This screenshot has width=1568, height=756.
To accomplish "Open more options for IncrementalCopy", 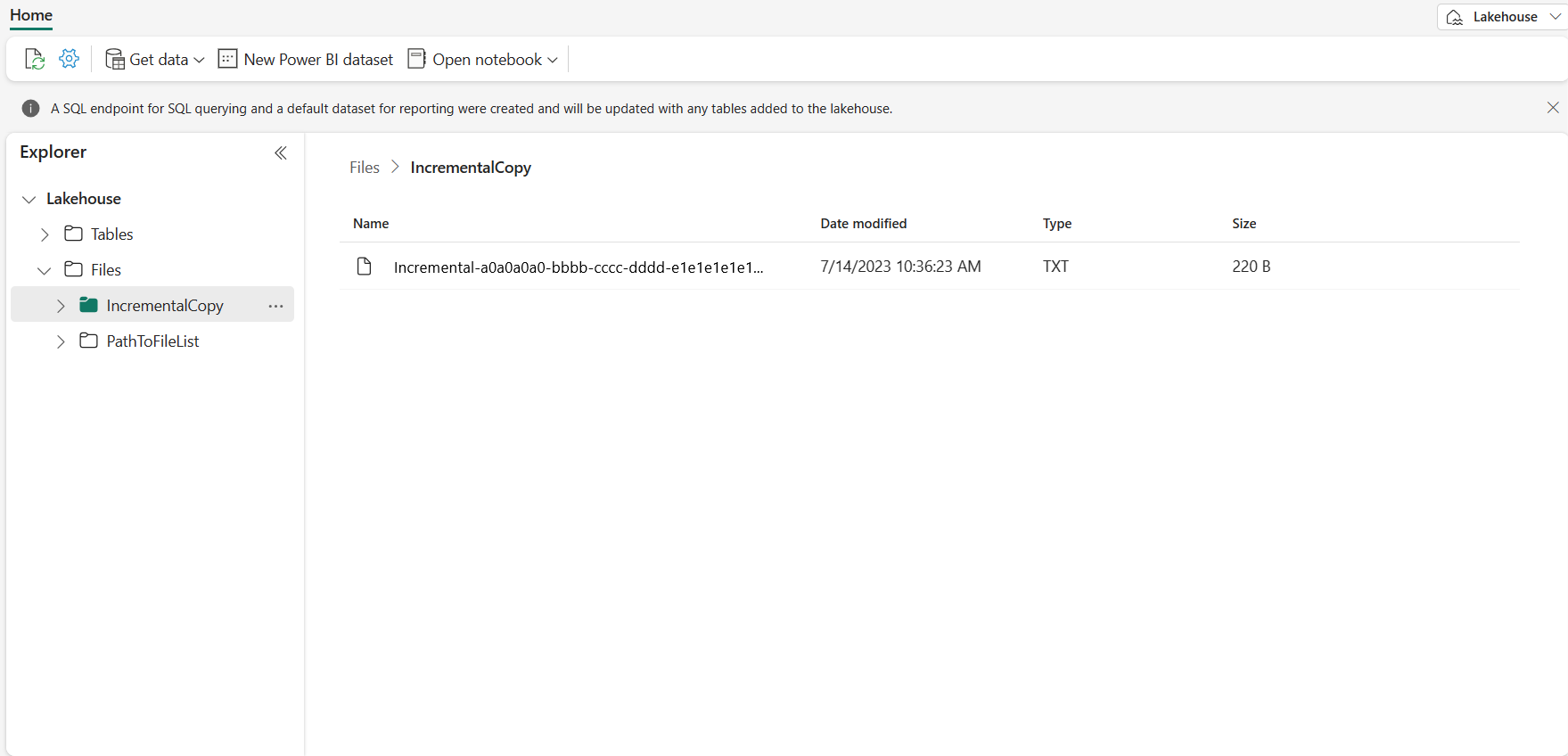I will [275, 306].
